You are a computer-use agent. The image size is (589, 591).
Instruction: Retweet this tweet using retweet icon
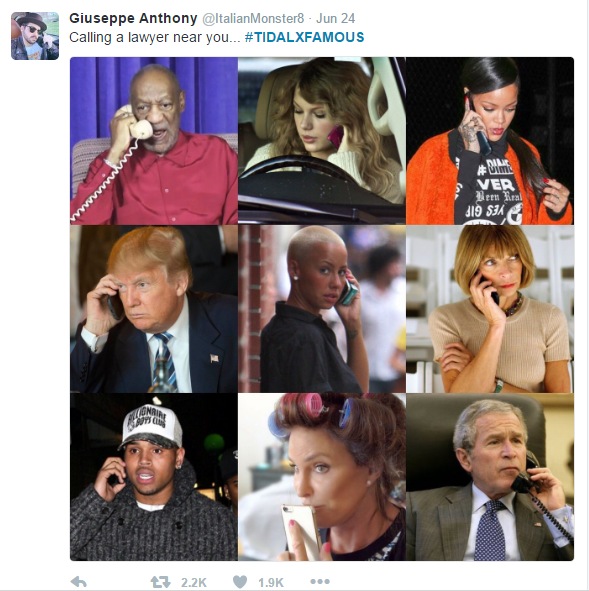(161, 582)
